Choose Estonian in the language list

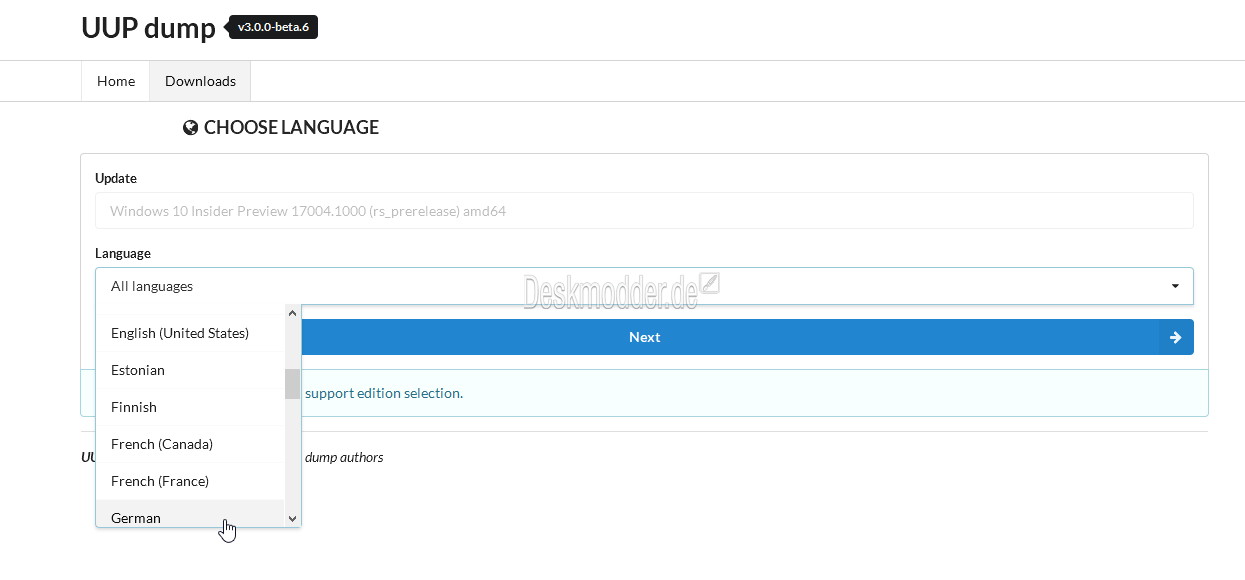click(190, 370)
